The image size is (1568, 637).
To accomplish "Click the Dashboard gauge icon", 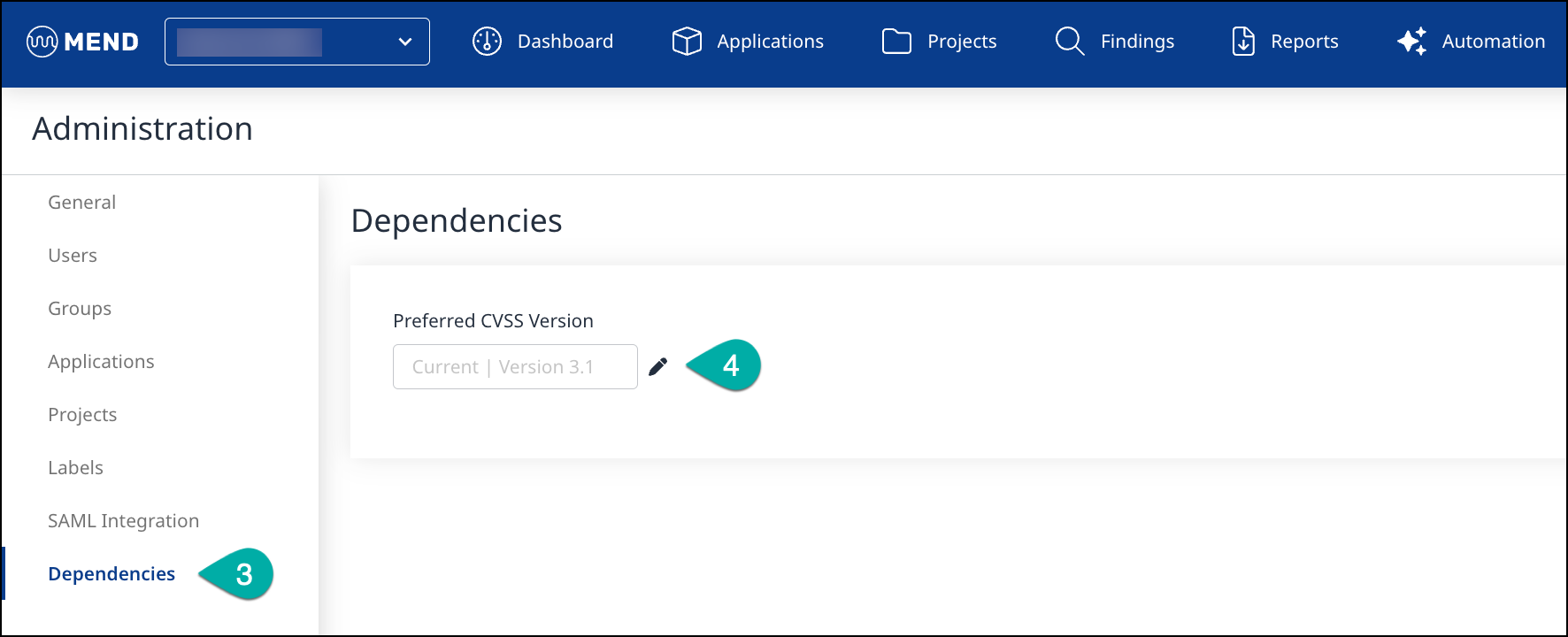I will pyautogui.click(x=487, y=42).
